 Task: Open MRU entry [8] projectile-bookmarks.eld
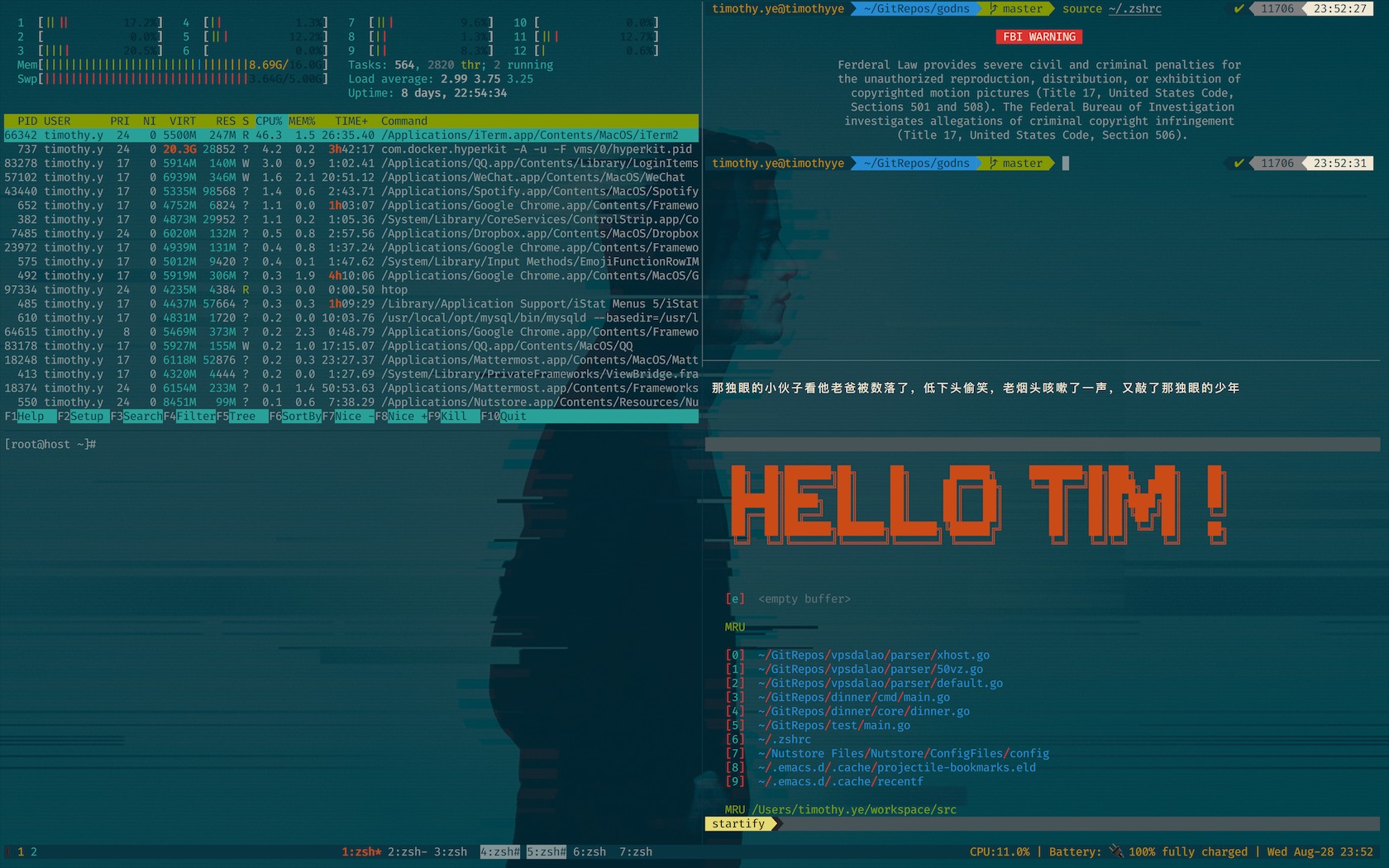881,768
